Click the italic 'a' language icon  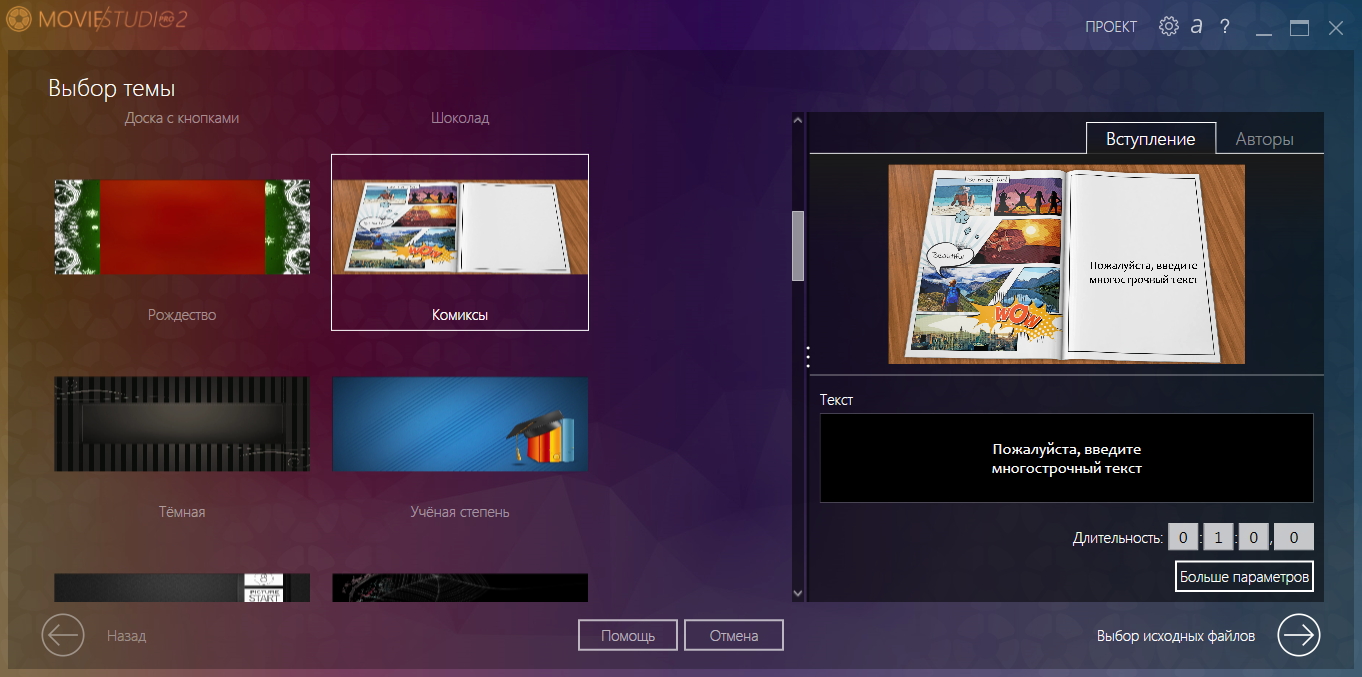click(x=1196, y=27)
